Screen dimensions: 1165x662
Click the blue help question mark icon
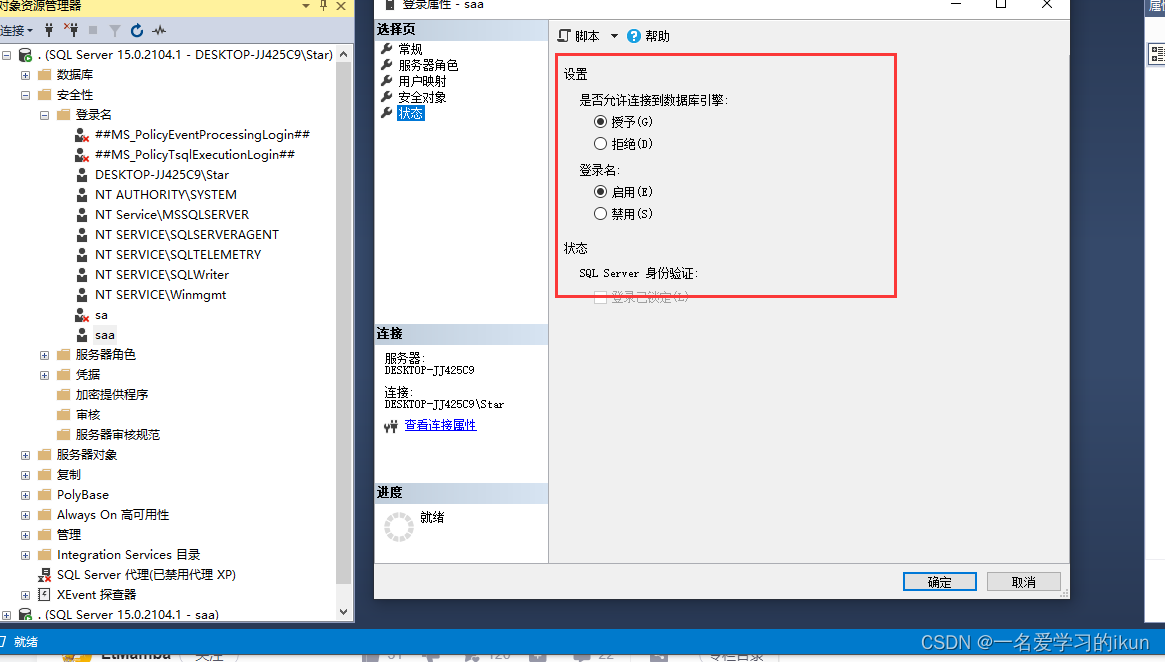(634, 36)
